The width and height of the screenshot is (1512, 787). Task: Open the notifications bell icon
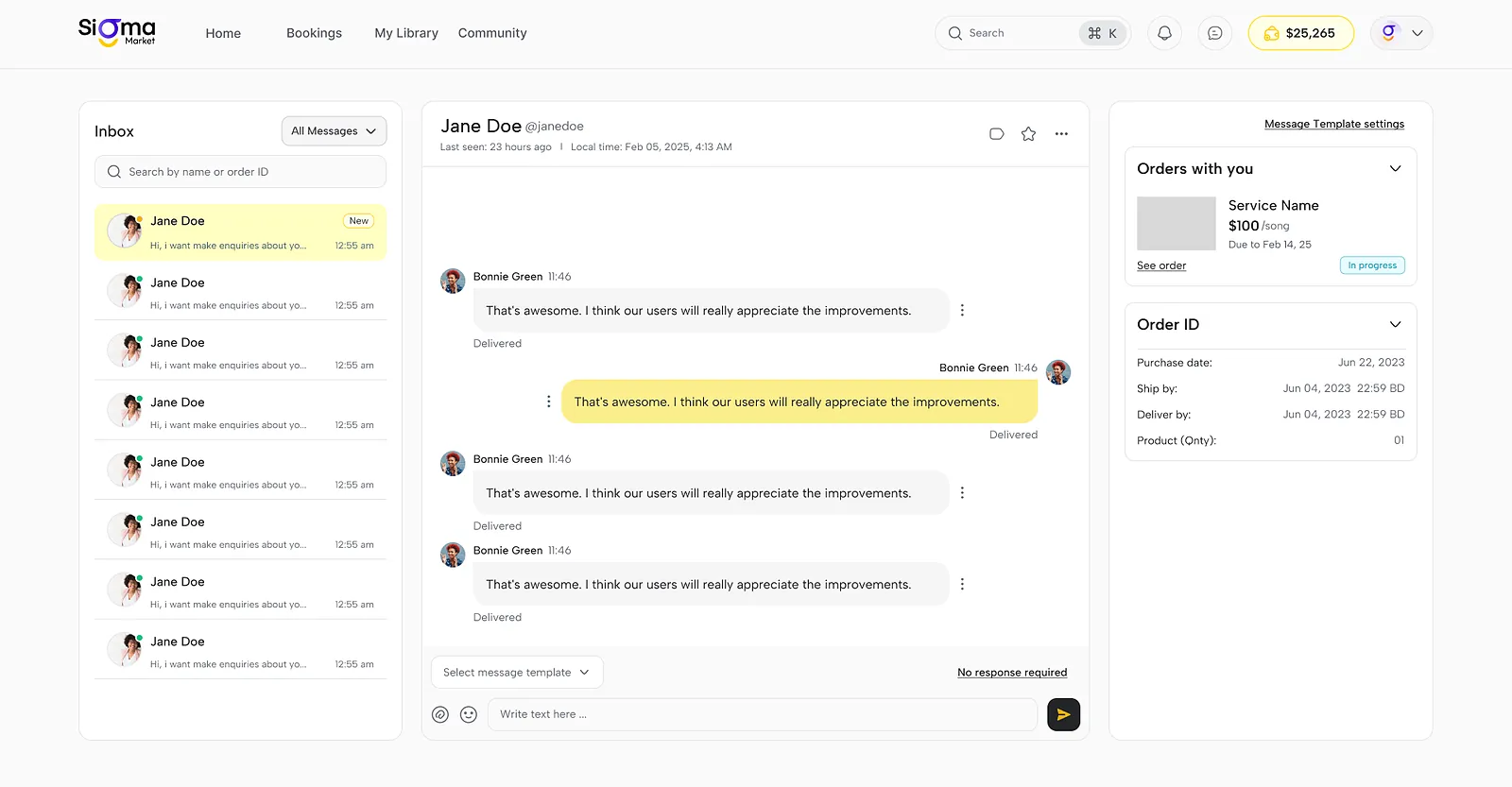pyautogui.click(x=1164, y=33)
